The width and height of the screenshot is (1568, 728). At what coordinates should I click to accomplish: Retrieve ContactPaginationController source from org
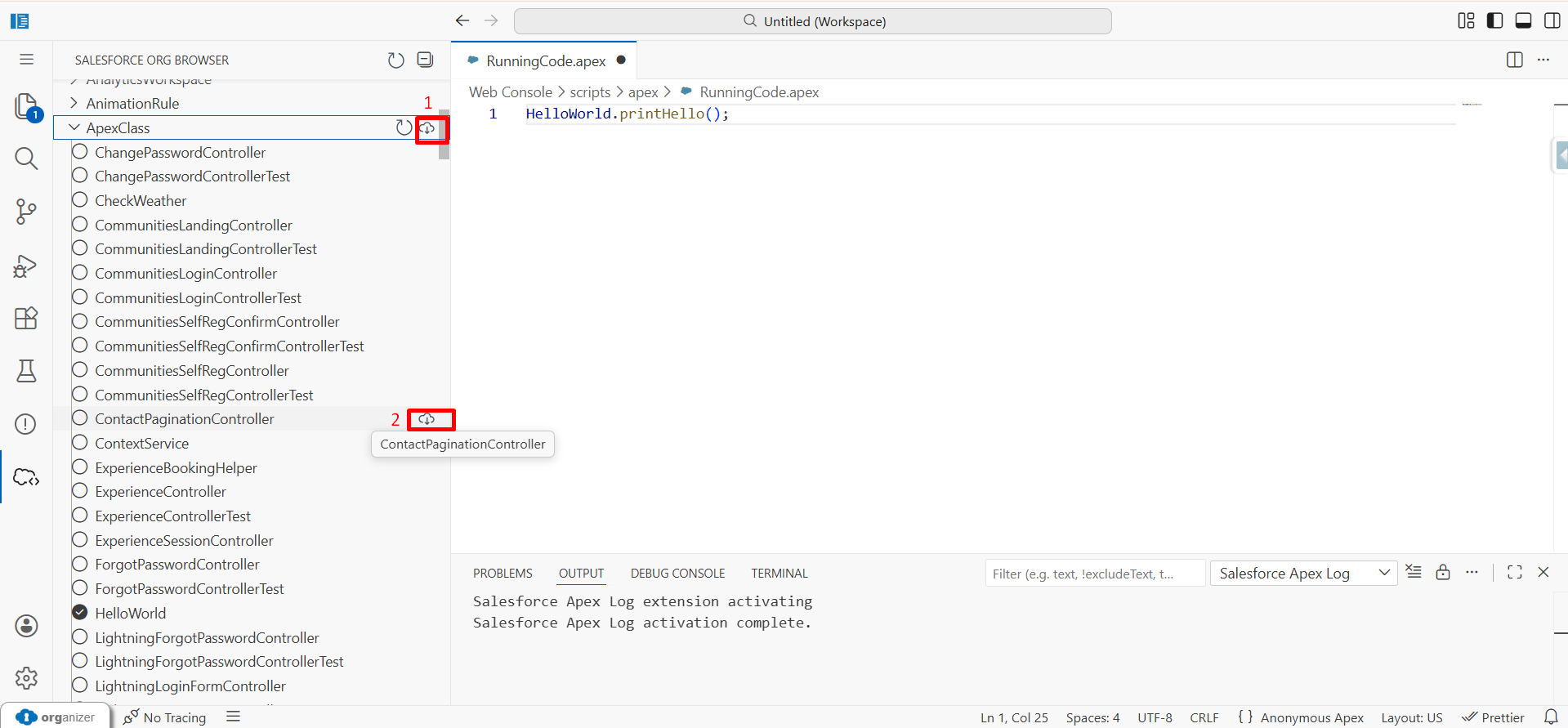pyautogui.click(x=427, y=419)
